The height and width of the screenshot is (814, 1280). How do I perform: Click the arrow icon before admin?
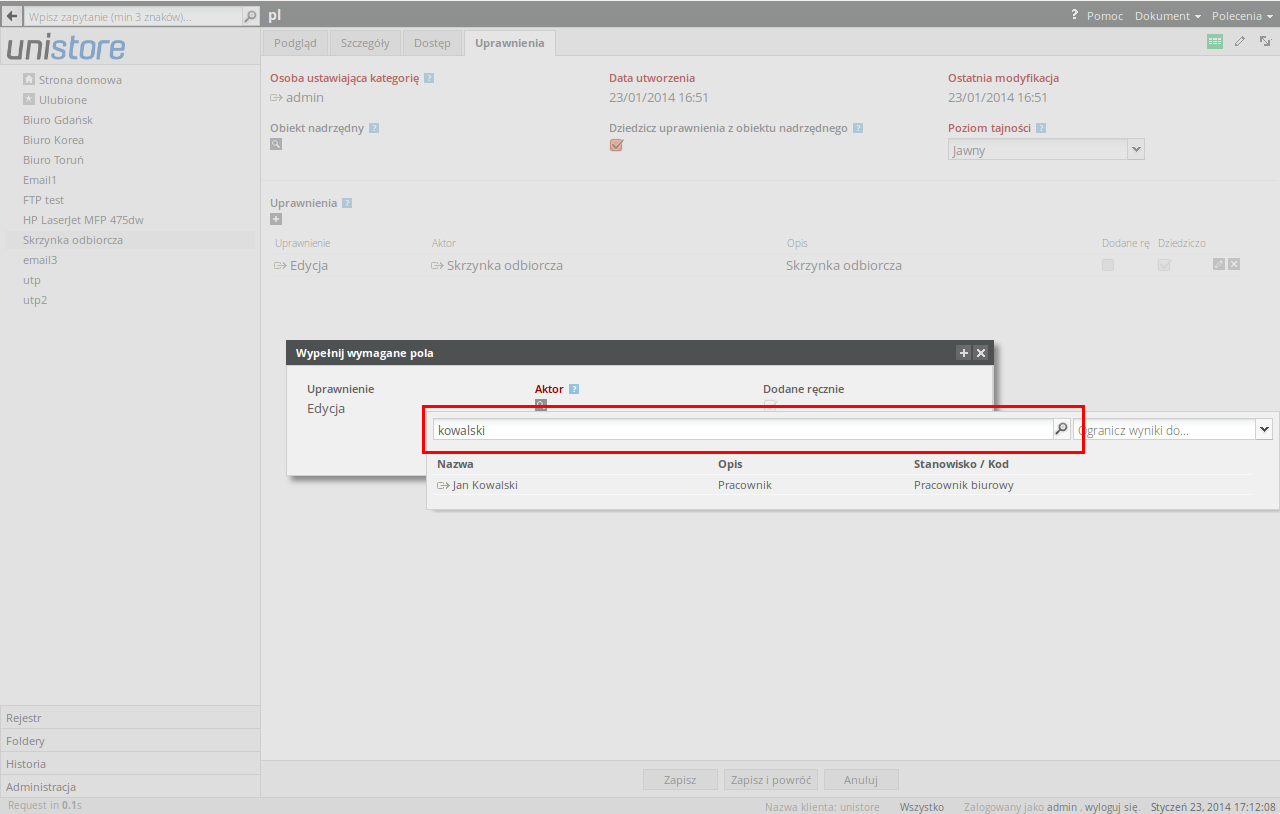point(277,98)
